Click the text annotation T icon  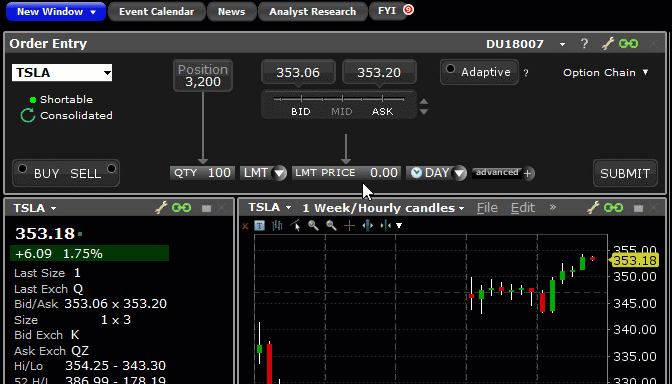pyautogui.click(x=259, y=225)
